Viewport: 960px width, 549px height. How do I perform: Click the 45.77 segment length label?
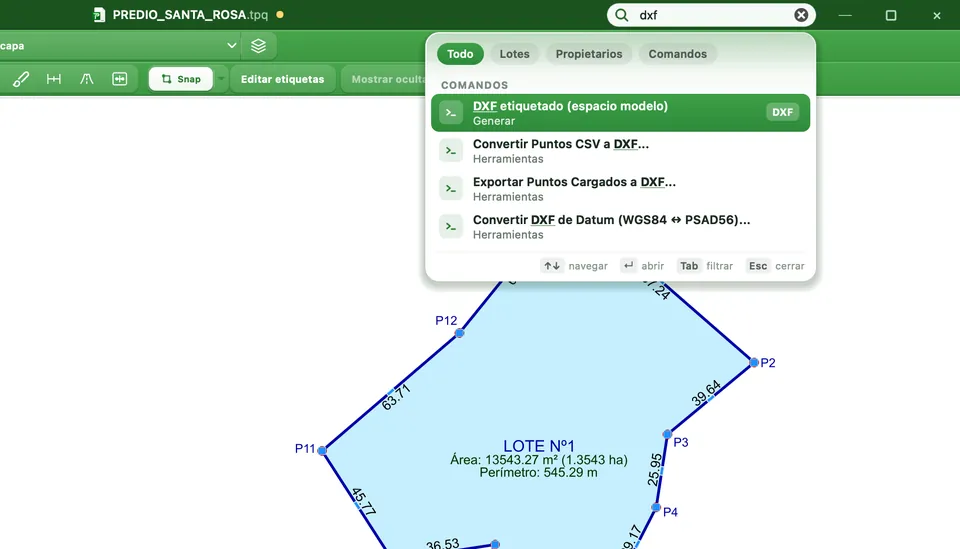pyautogui.click(x=364, y=502)
